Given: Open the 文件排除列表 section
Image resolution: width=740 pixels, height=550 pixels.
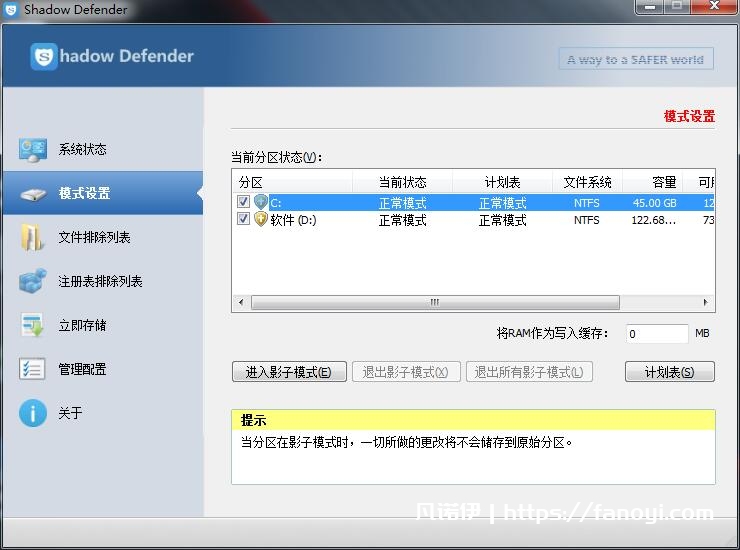Looking at the screenshot, I should 103,237.
